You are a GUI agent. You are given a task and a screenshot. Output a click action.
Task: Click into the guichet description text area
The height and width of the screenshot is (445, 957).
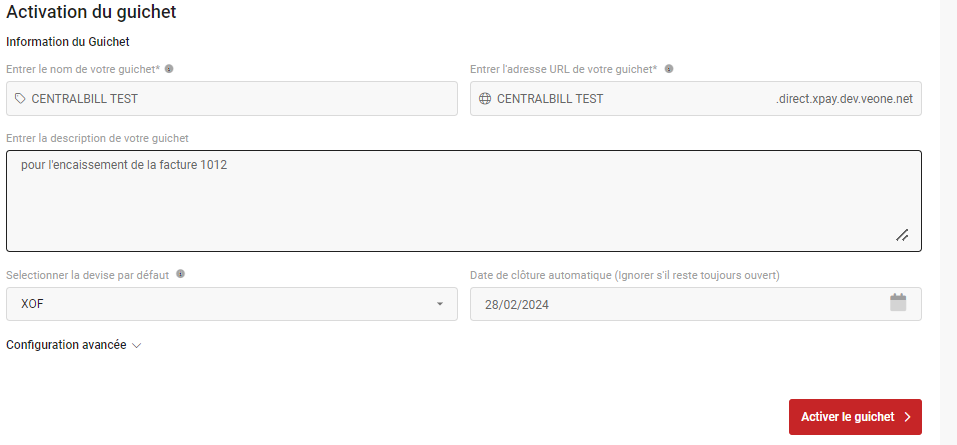coord(464,201)
